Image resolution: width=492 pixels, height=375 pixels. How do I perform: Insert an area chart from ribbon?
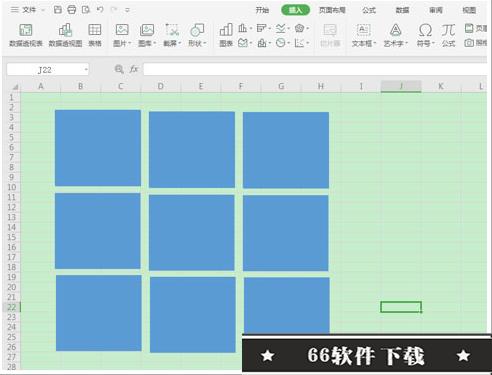[x=244, y=43]
